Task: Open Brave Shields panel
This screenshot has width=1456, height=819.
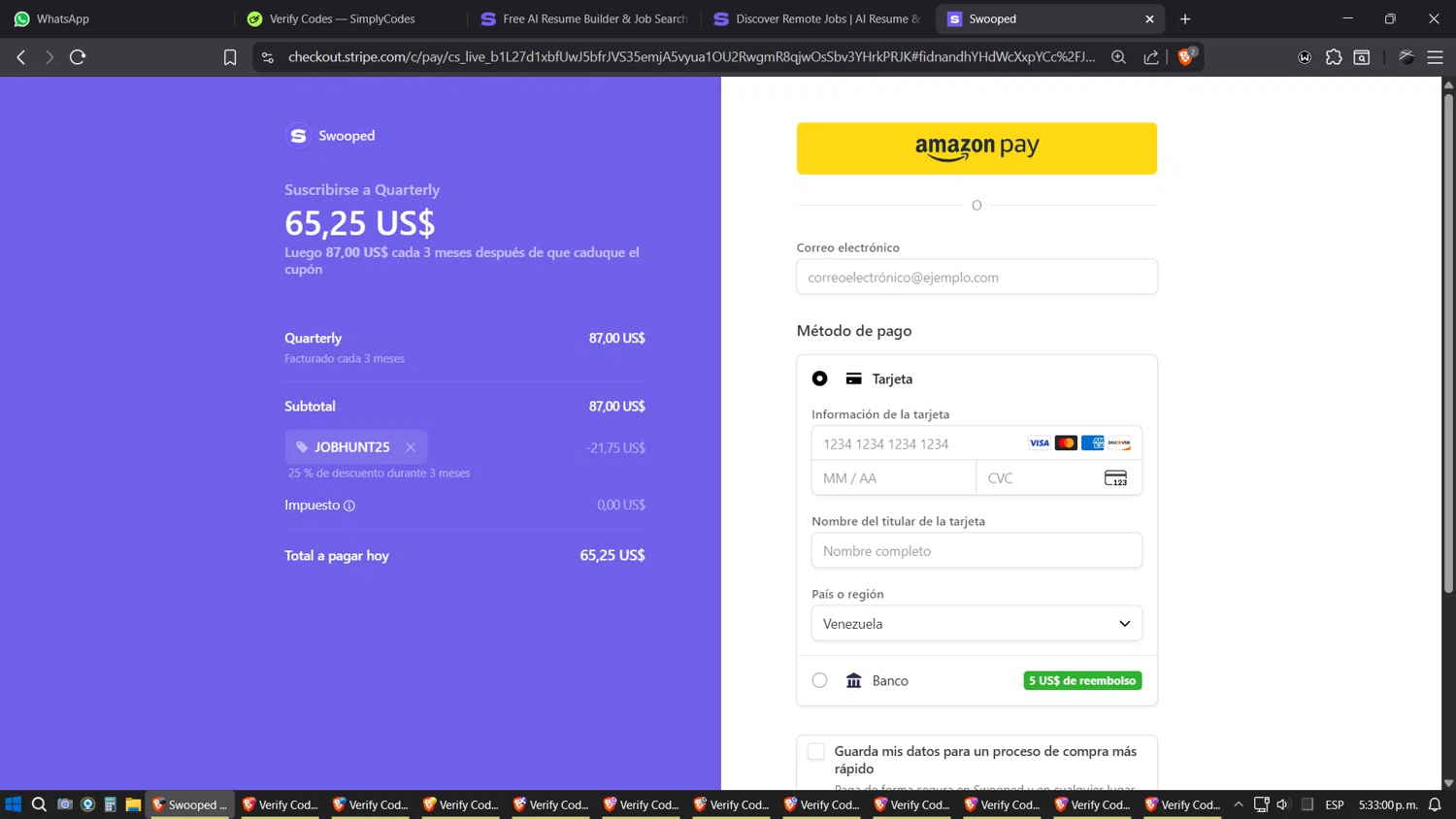Action: [x=1185, y=56]
